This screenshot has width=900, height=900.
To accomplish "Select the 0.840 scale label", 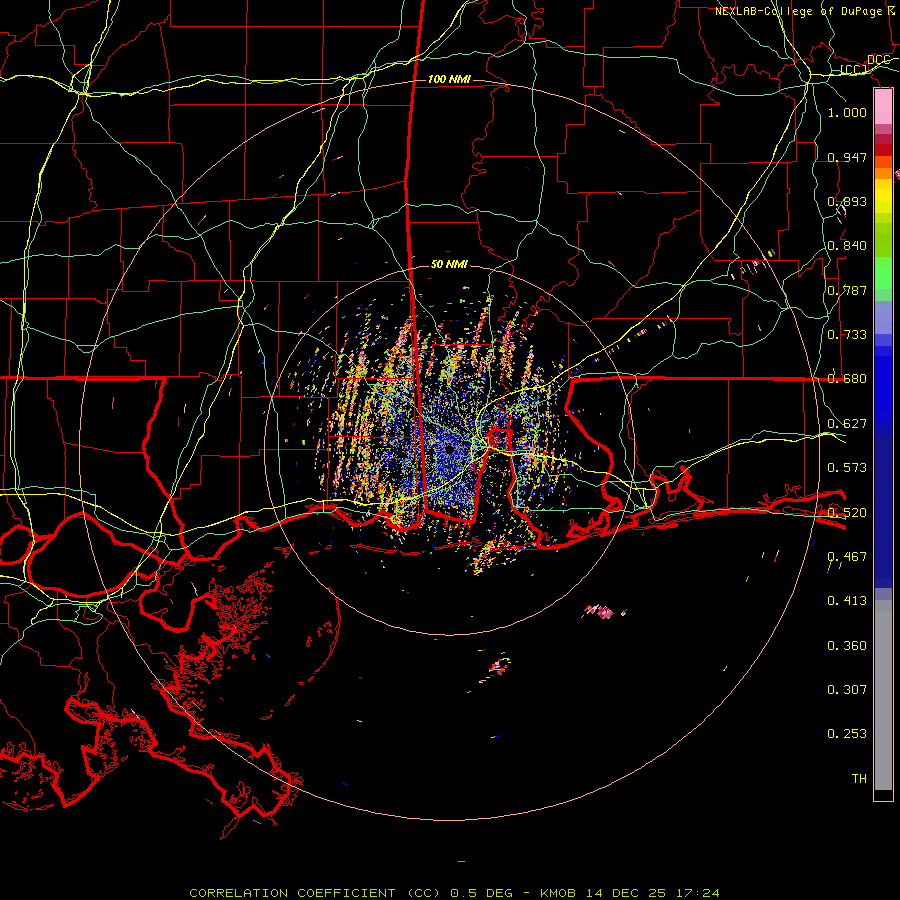I will coord(847,246).
